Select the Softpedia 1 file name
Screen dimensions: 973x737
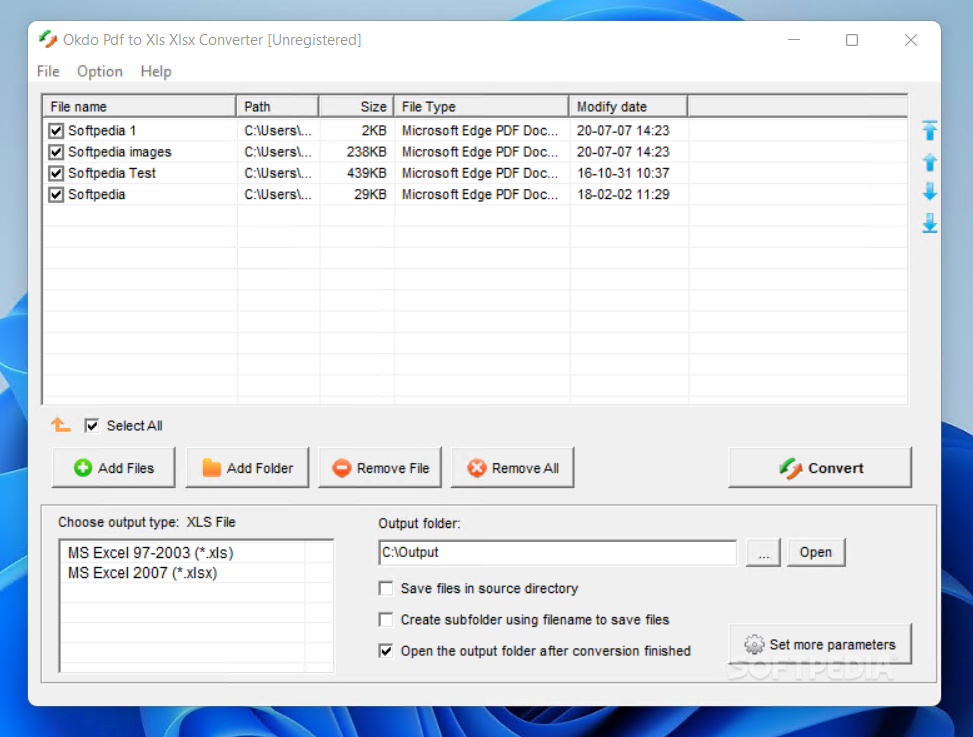[102, 131]
